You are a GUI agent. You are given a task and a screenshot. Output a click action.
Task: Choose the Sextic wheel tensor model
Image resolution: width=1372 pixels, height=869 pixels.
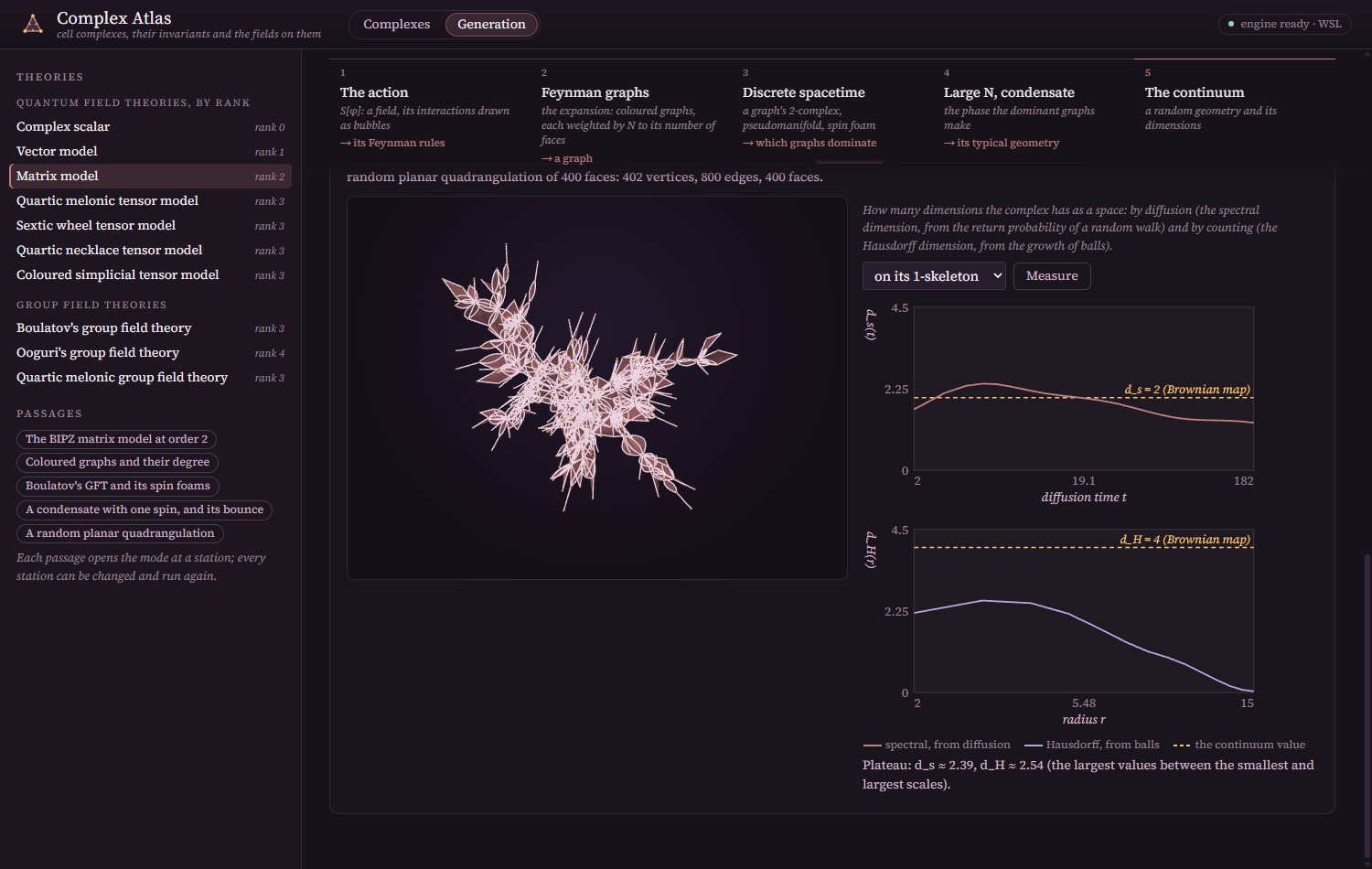(x=150, y=226)
